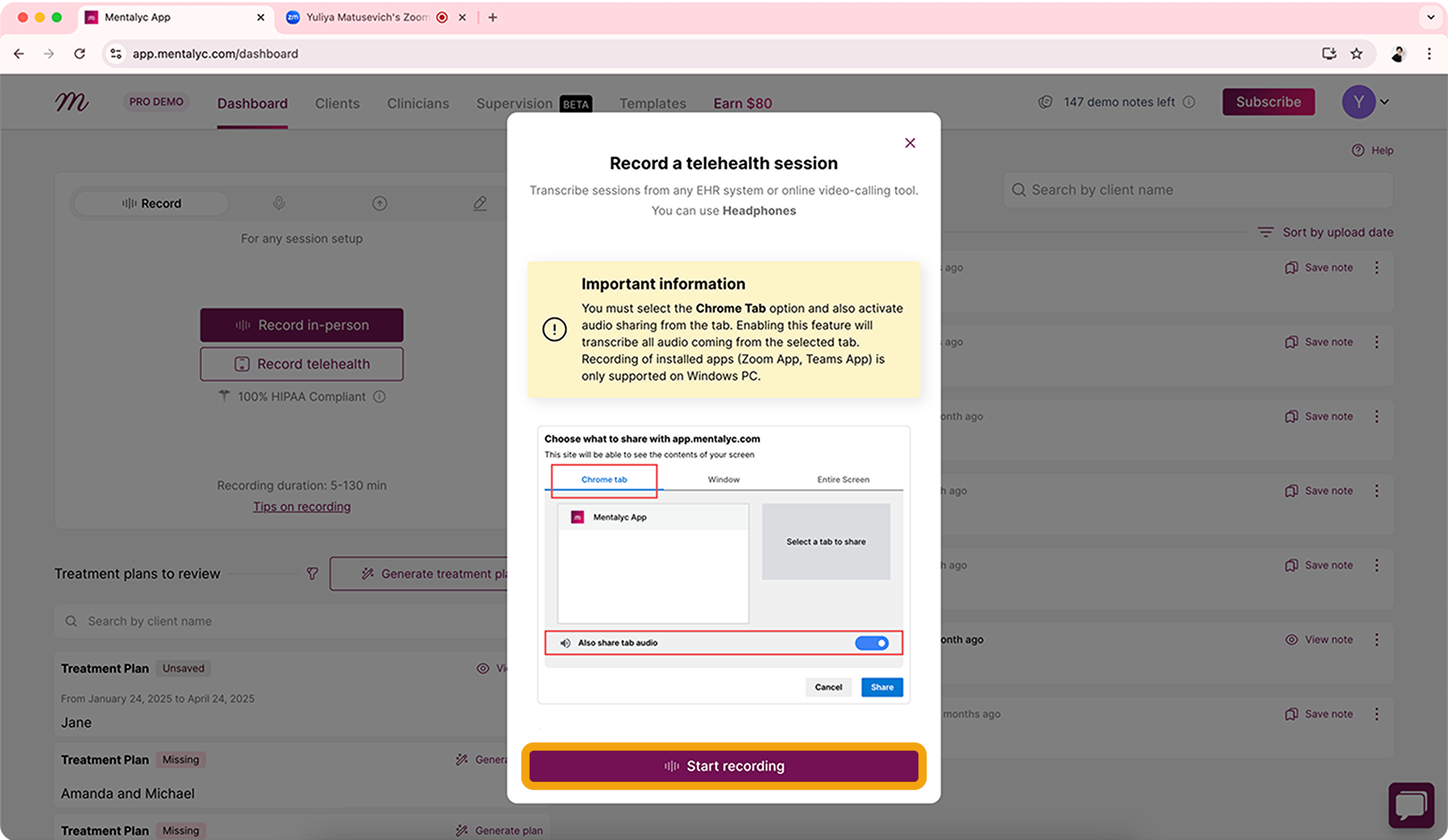Close the Zoom browser tab
This screenshot has width=1448, height=840.
[x=462, y=17]
